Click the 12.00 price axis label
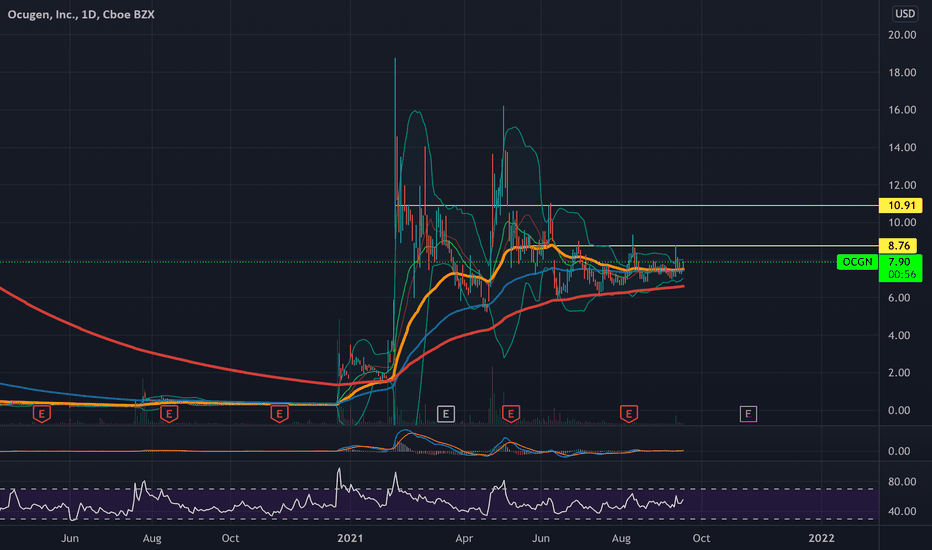The height and width of the screenshot is (550, 932). (902, 185)
